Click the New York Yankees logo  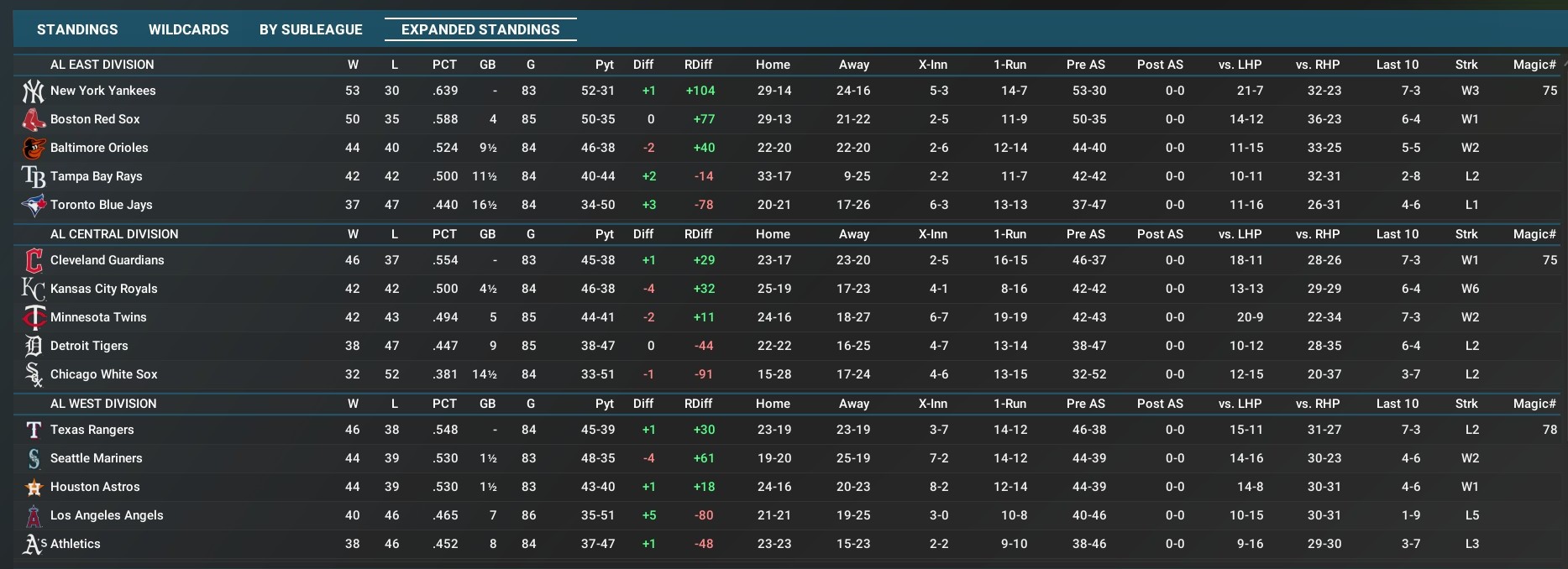click(33, 91)
